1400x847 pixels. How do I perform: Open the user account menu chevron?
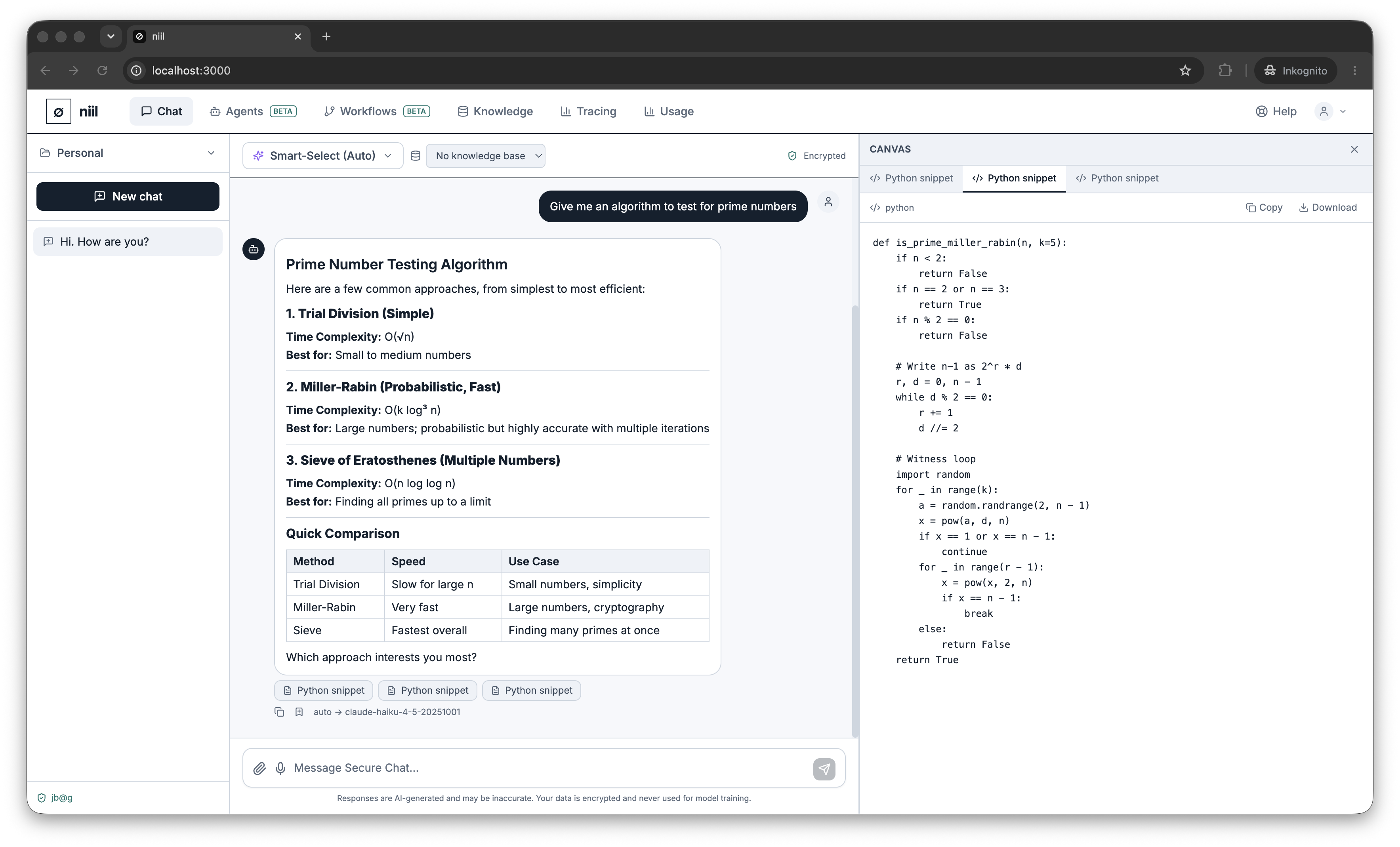[x=1343, y=111]
